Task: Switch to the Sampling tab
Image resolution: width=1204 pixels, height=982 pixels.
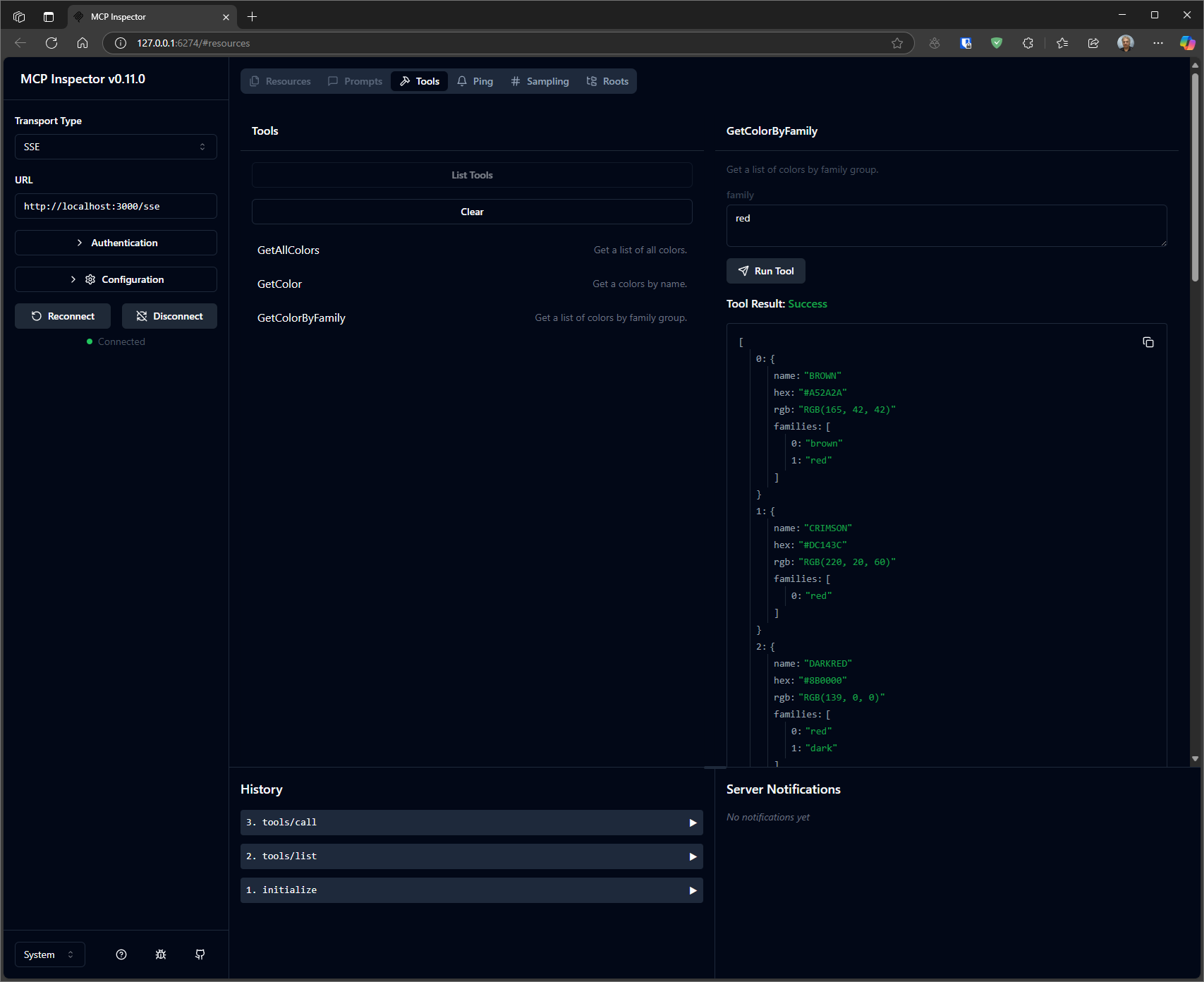Action: pyautogui.click(x=540, y=81)
